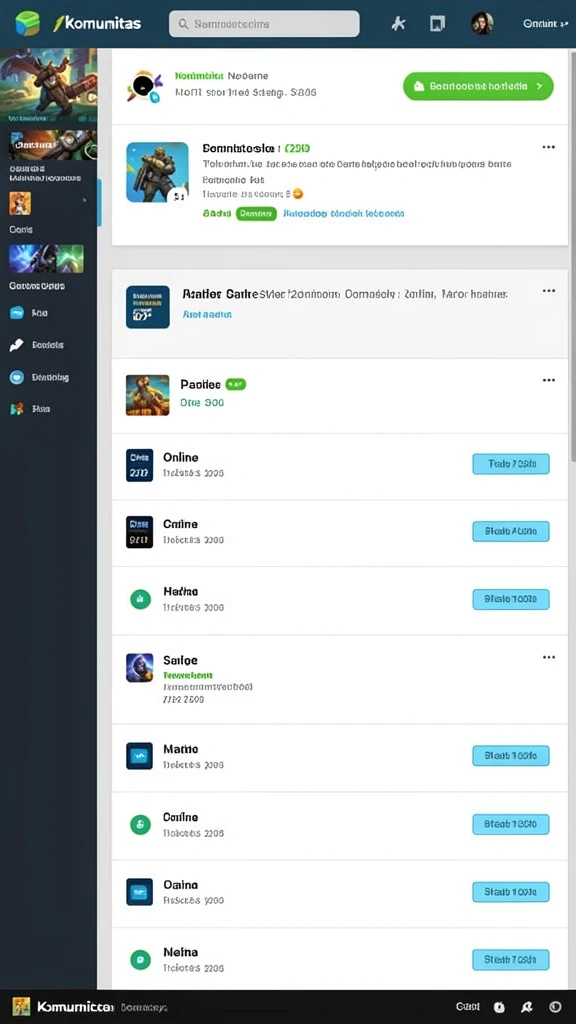This screenshot has width=576, height=1024.
Task: Click the vertical scrollbar of the main list
Action: (573, 255)
